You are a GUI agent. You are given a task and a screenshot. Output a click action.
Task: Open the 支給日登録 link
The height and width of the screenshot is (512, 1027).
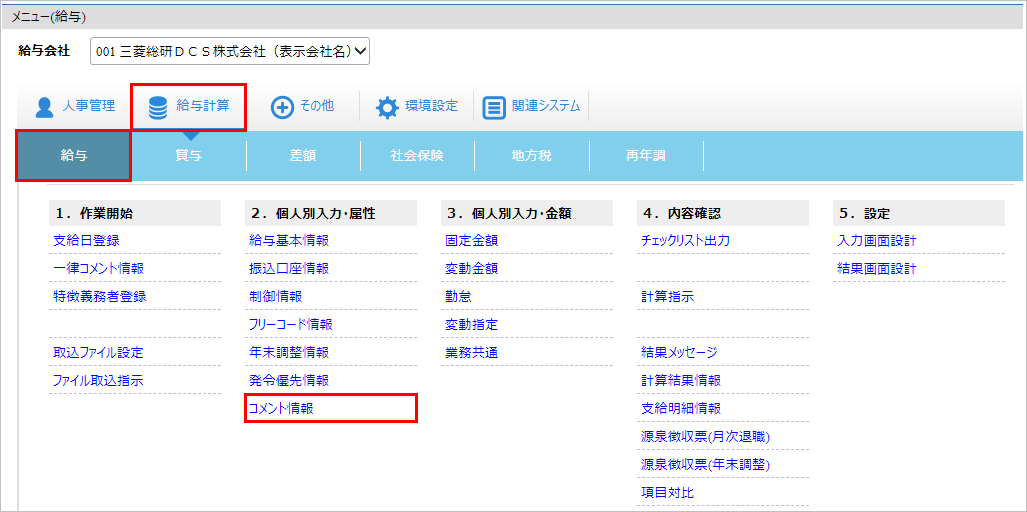(x=86, y=240)
